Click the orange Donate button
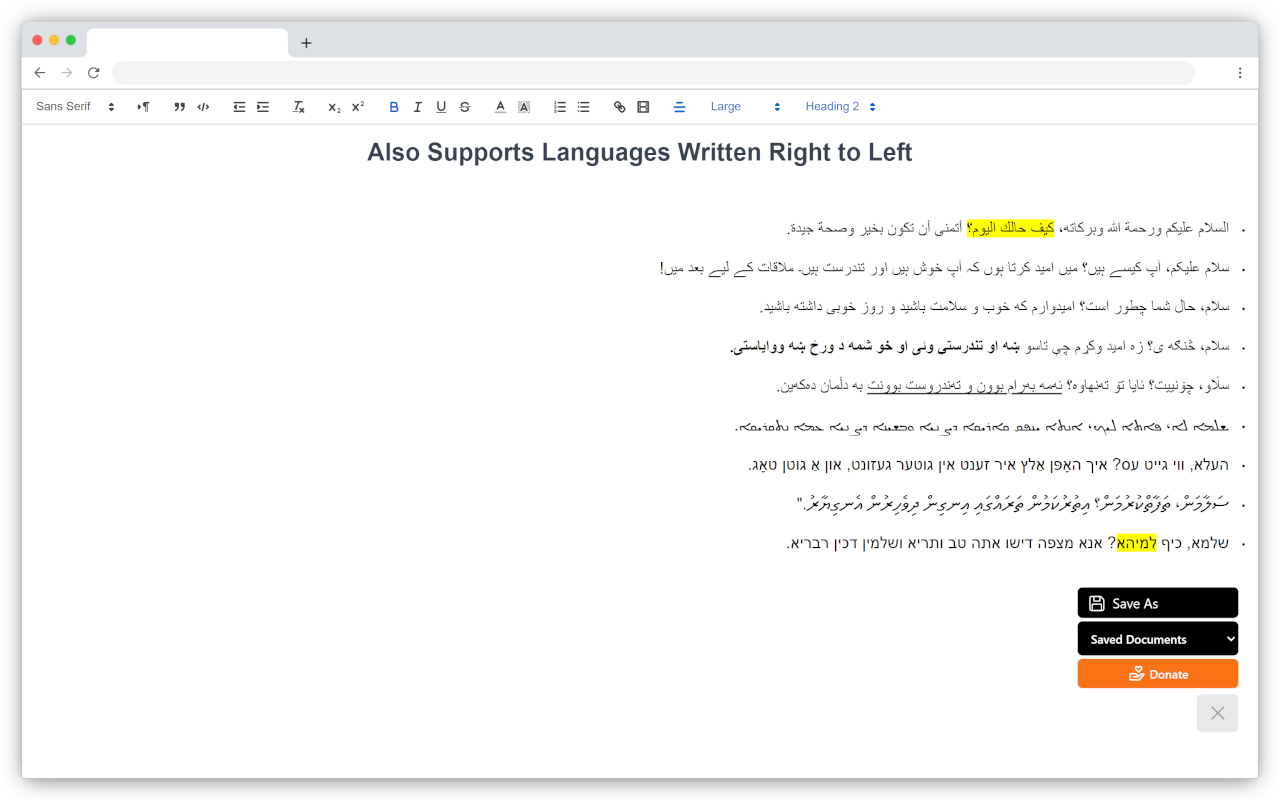The height and width of the screenshot is (800, 1280). (1157, 673)
